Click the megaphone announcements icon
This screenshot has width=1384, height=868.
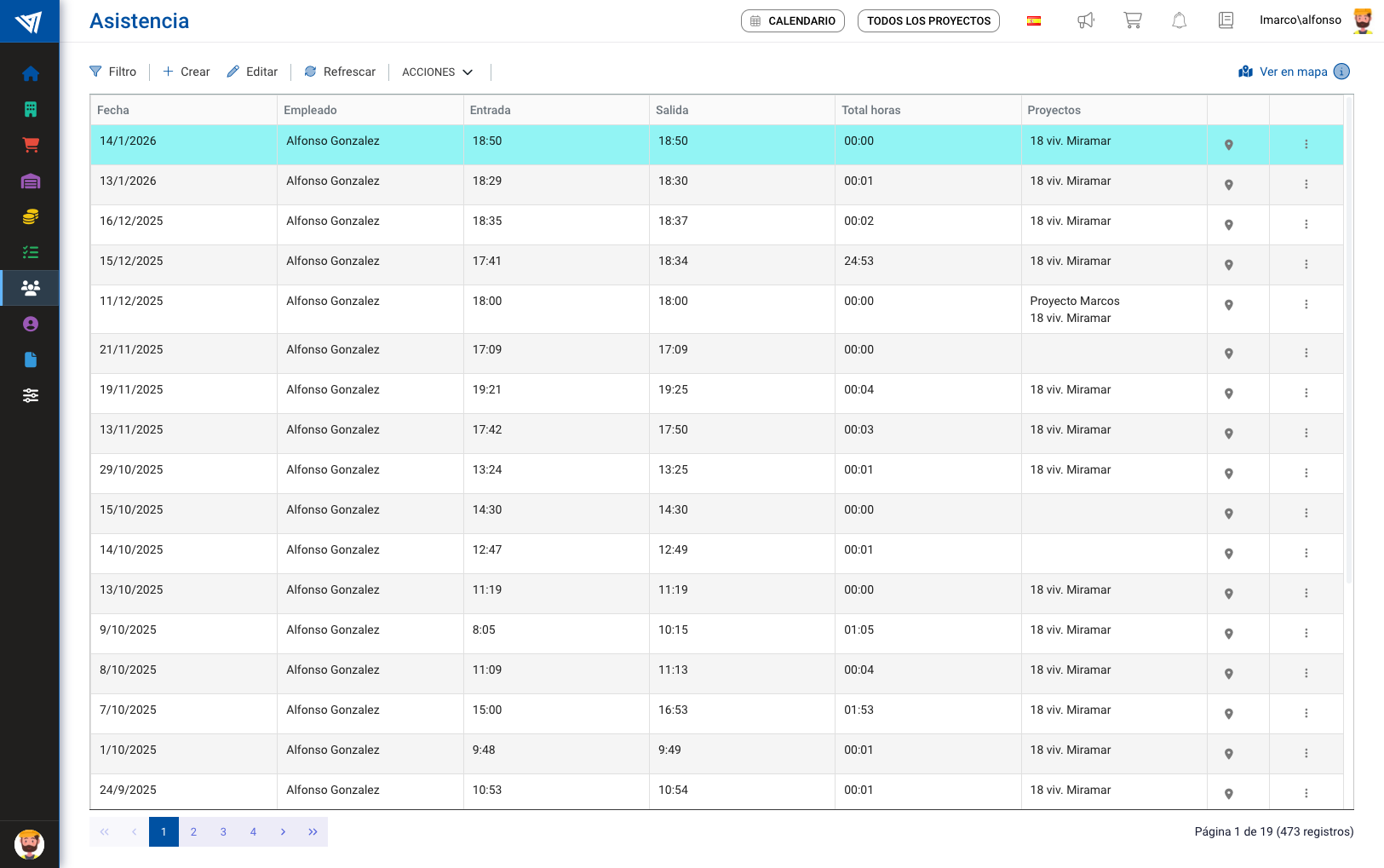tap(1086, 20)
